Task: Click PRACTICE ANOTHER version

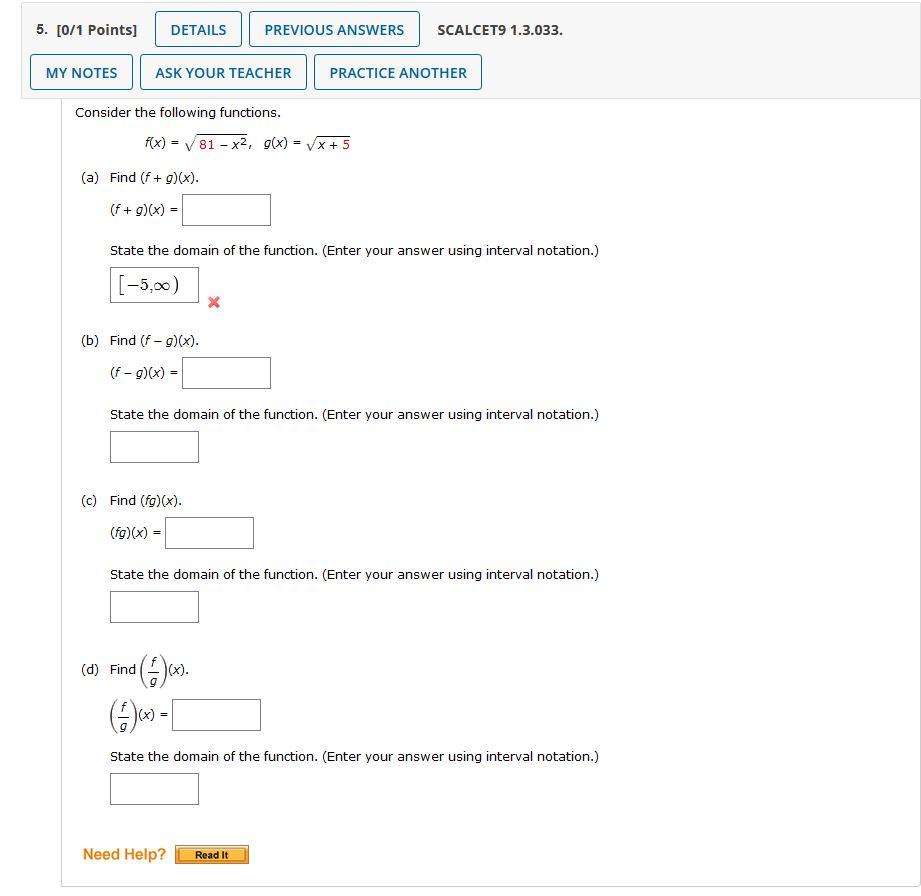Action: pos(397,71)
